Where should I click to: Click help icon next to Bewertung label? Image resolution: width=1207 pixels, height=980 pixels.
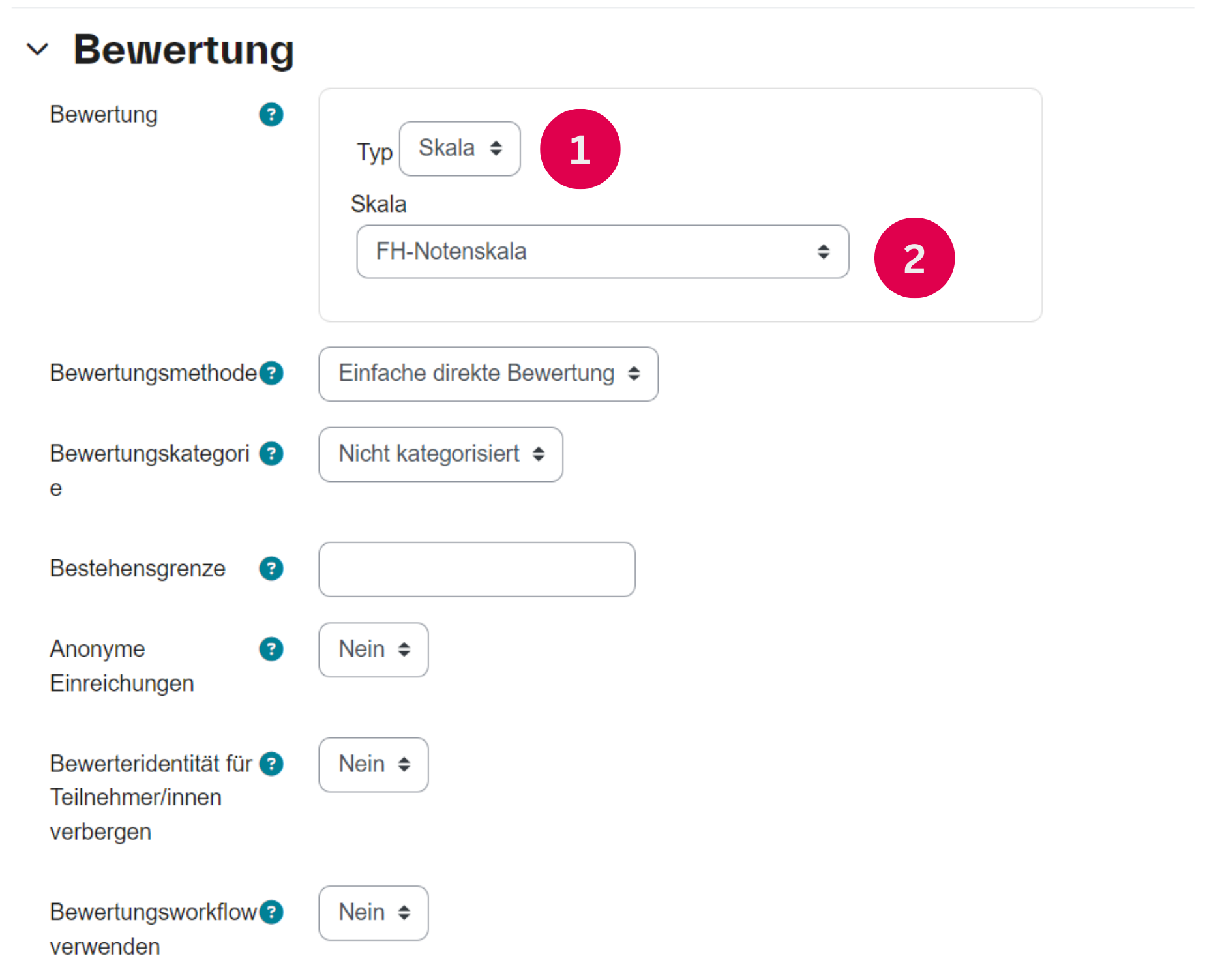click(271, 115)
